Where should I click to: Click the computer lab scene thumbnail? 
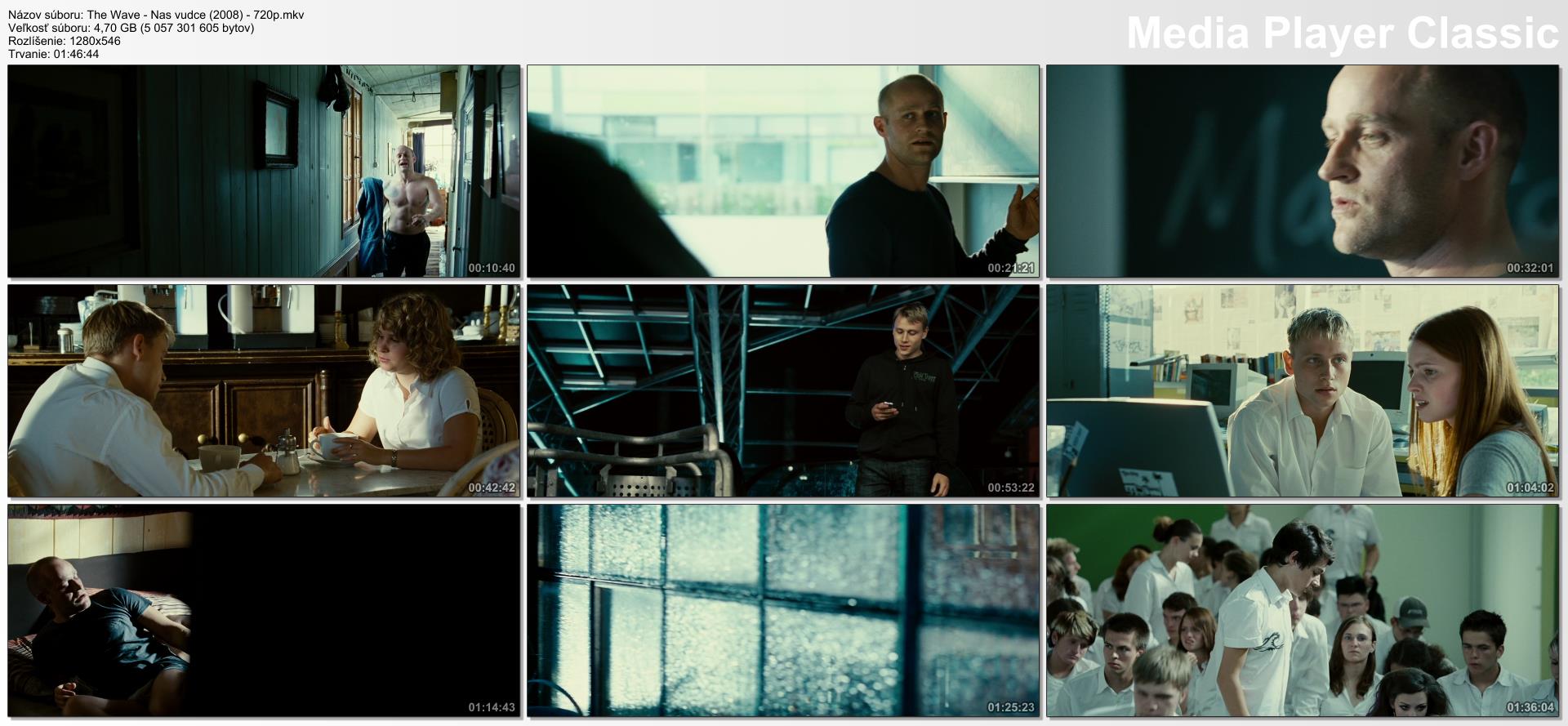pyautogui.click(x=1303, y=390)
